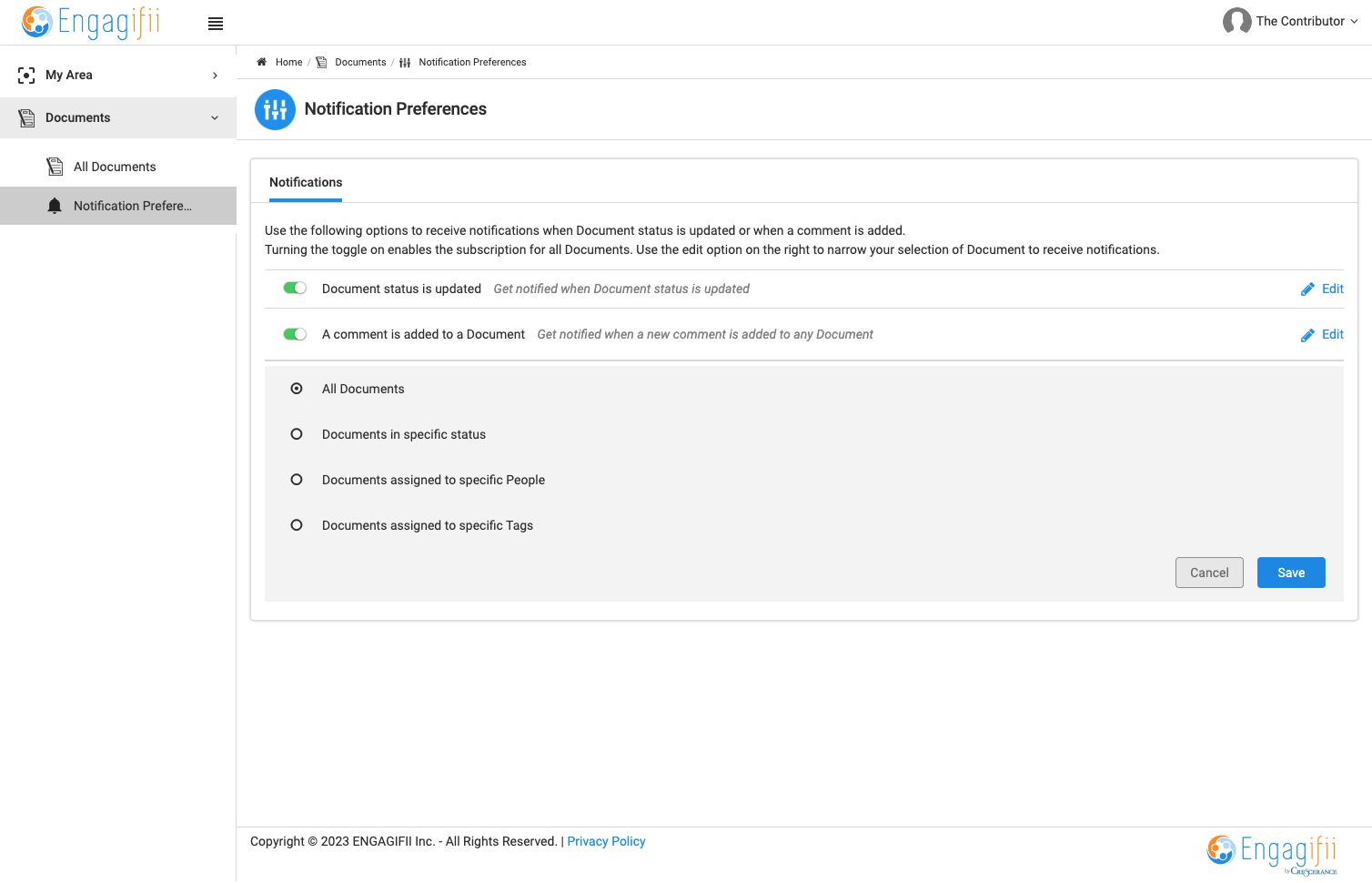This screenshot has height=883, width=1372.
Task: Click the user avatar icon
Action: pyautogui.click(x=1236, y=21)
